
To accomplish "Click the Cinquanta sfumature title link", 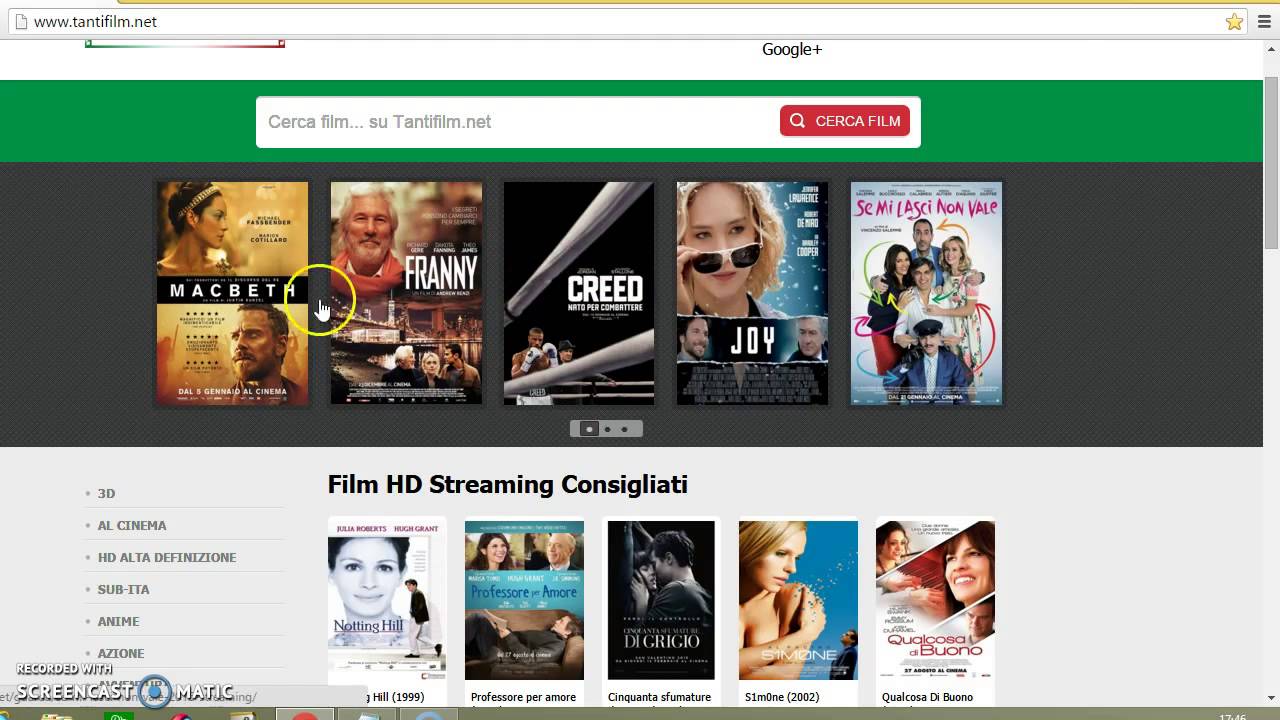I will 659,697.
